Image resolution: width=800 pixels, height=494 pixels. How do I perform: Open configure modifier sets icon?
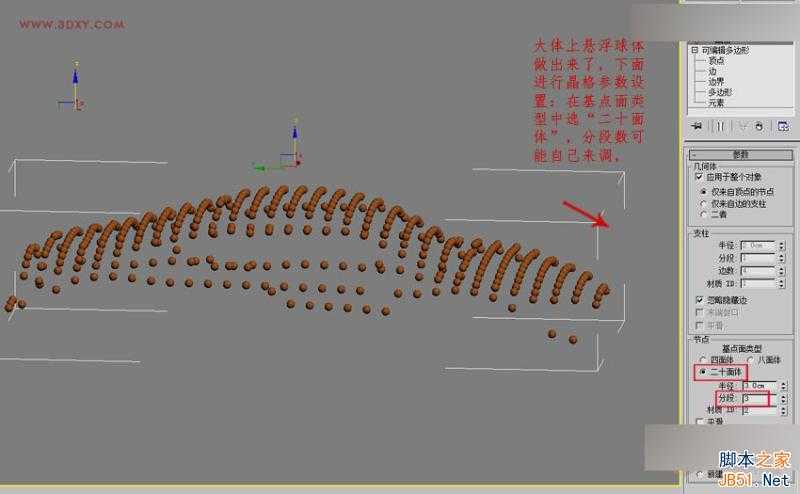pyautogui.click(x=783, y=126)
